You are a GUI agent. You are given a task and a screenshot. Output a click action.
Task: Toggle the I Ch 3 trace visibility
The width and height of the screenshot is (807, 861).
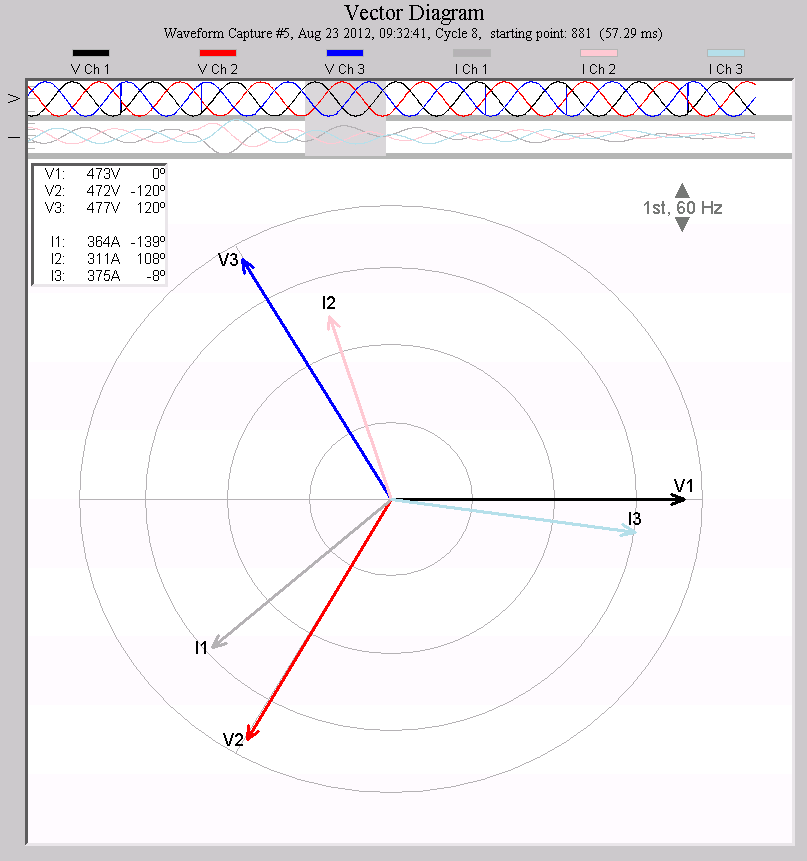pyautogui.click(x=725, y=52)
